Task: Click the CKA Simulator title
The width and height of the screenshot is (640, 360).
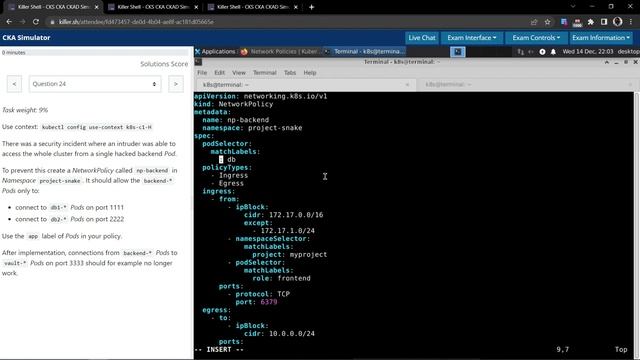Action: (26, 38)
